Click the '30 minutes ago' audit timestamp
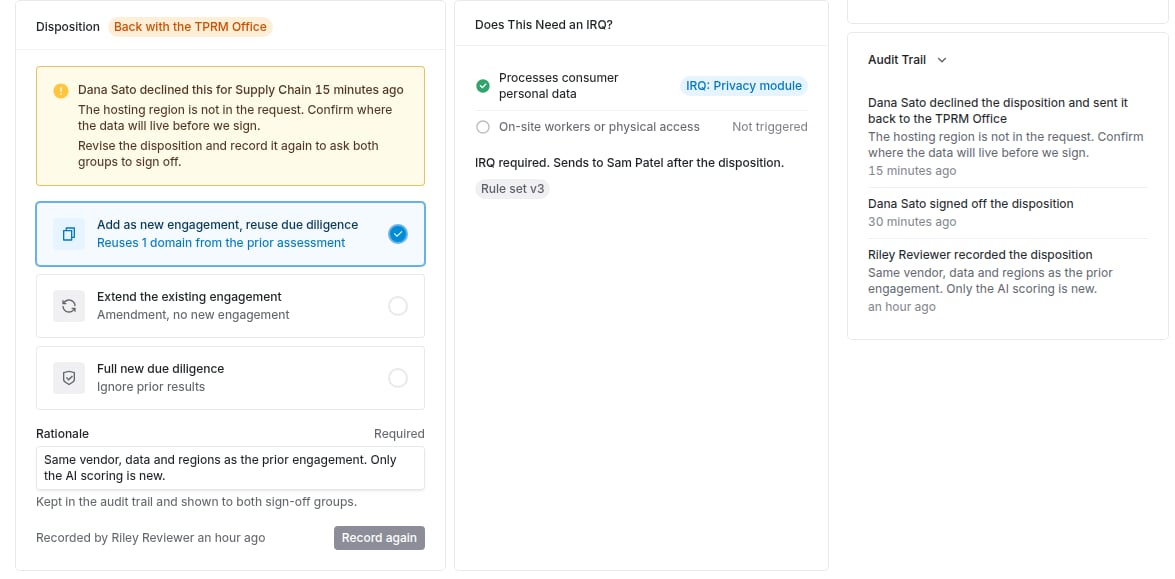Image resolution: width=1175 pixels, height=579 pixels. [x=912, y=222]
